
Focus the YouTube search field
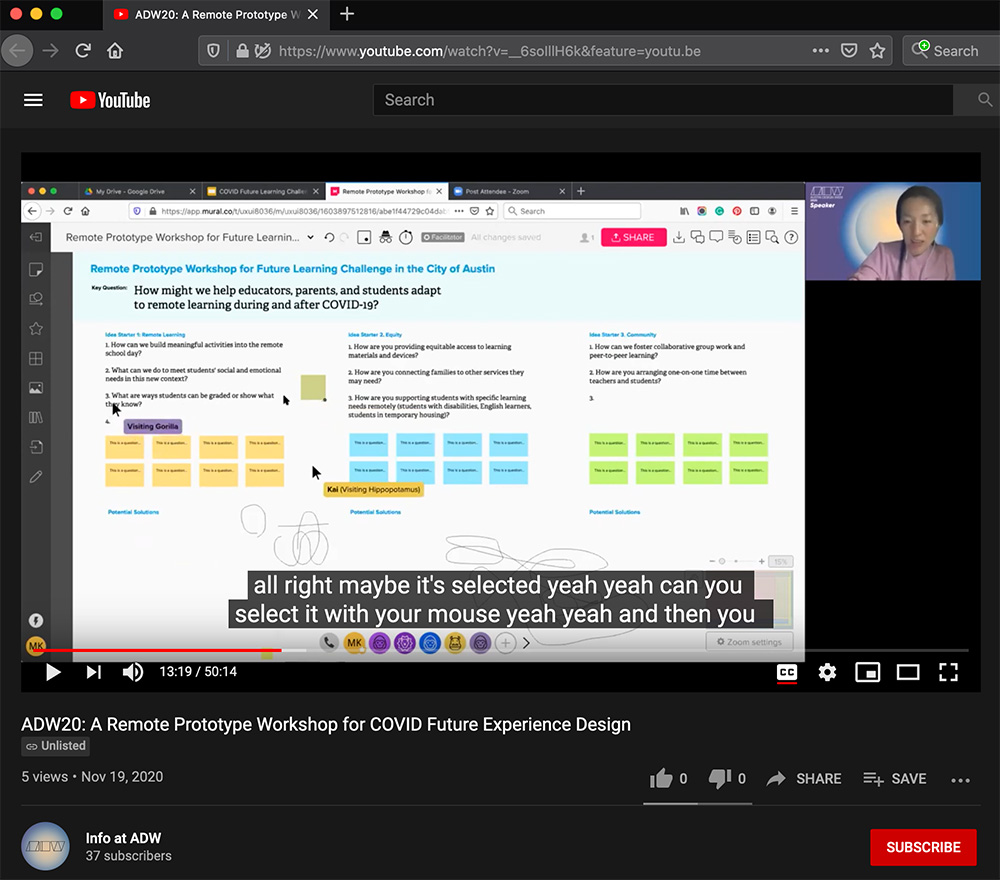[663, 100]
